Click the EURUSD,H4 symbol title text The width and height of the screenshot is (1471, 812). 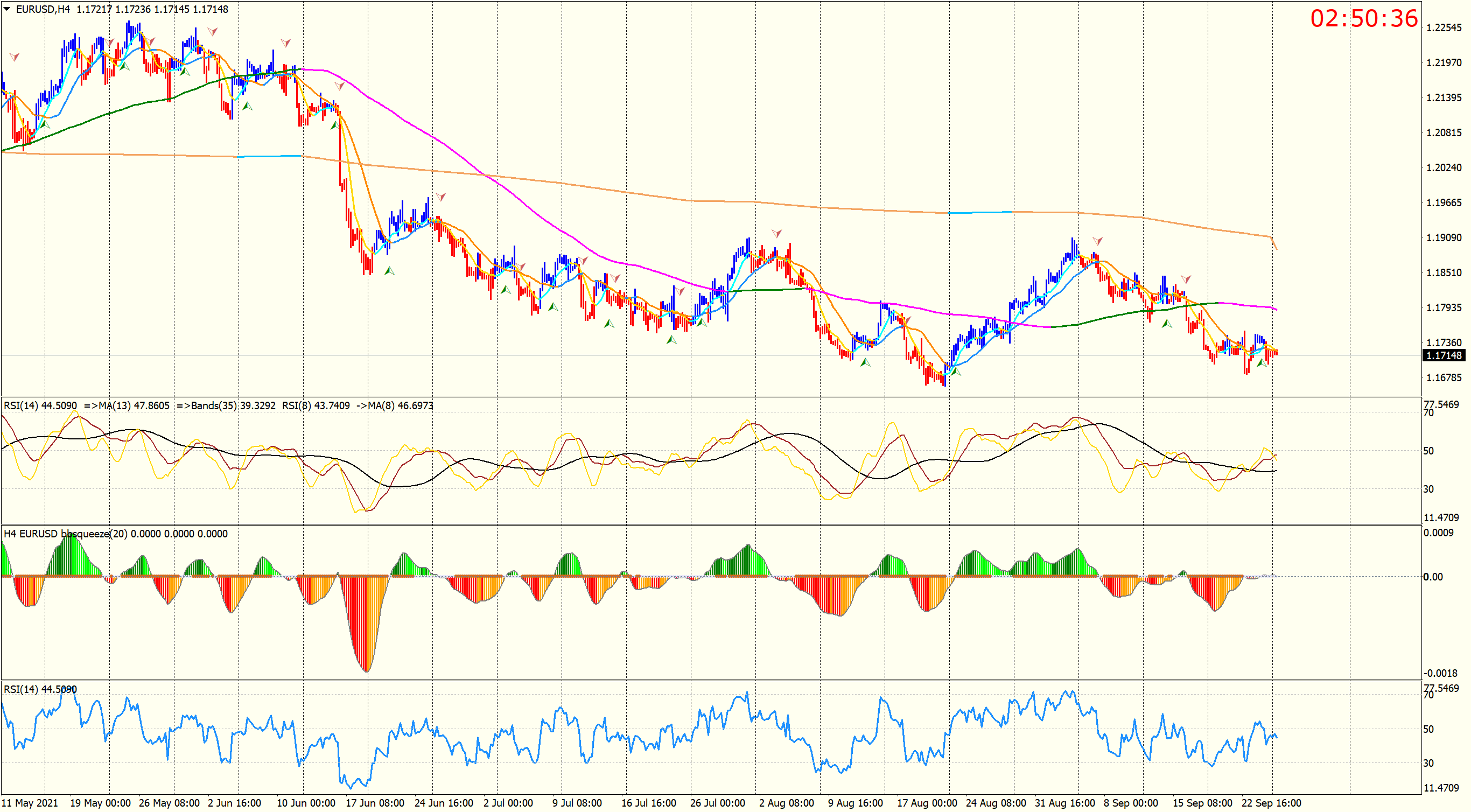pos(43,9)
